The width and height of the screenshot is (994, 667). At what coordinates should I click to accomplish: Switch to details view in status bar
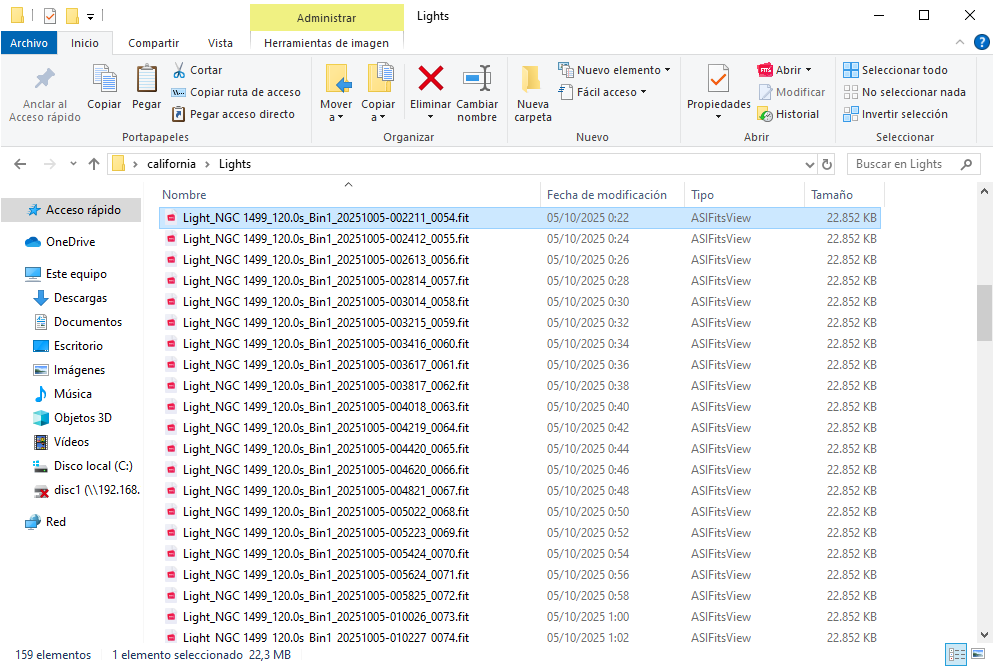(x=956, y=655)
